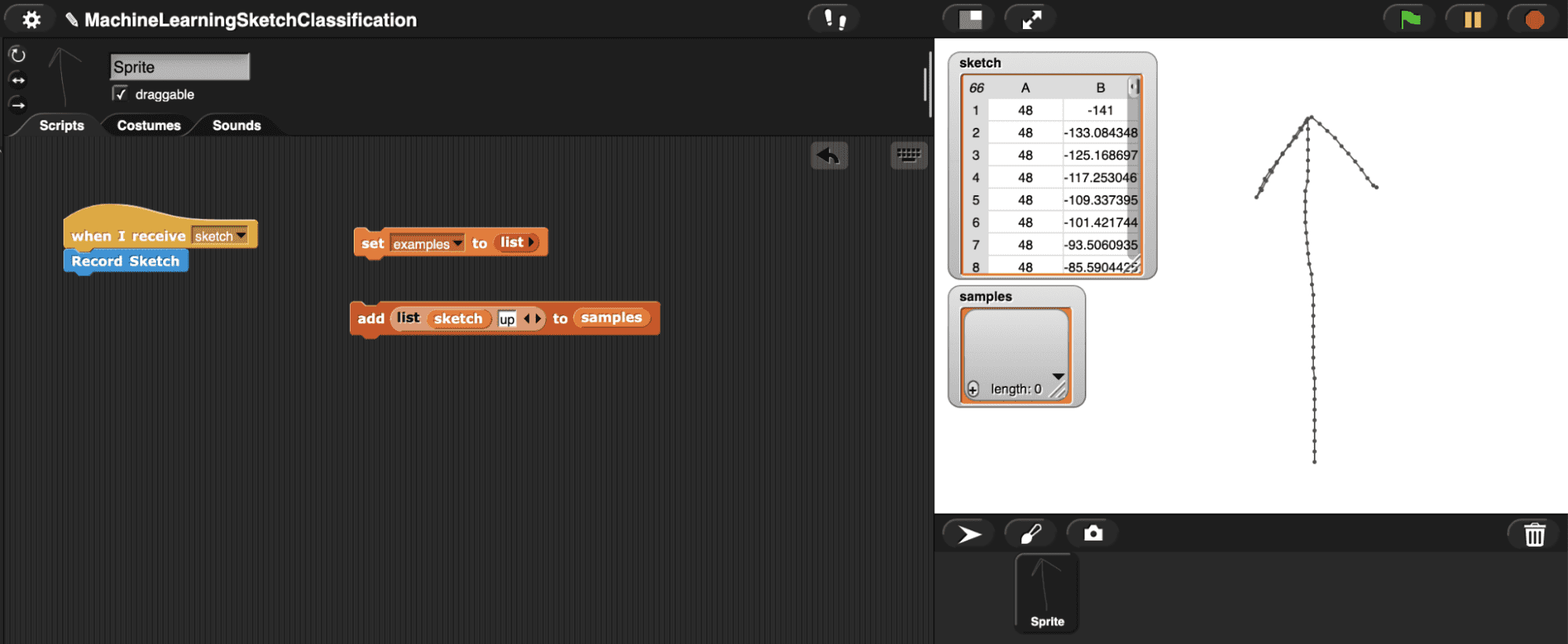Add a new turtle sprite

tap(969, 534)
